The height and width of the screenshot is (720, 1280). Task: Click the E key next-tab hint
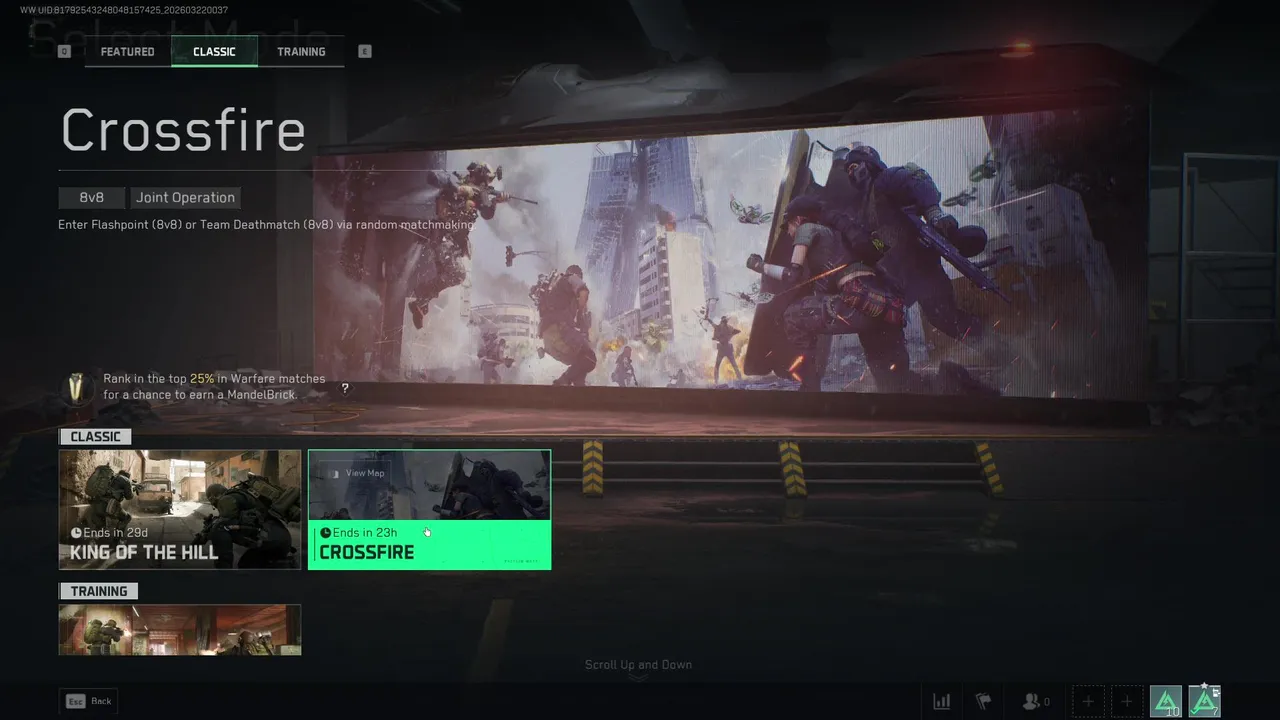tap(365, 51)
